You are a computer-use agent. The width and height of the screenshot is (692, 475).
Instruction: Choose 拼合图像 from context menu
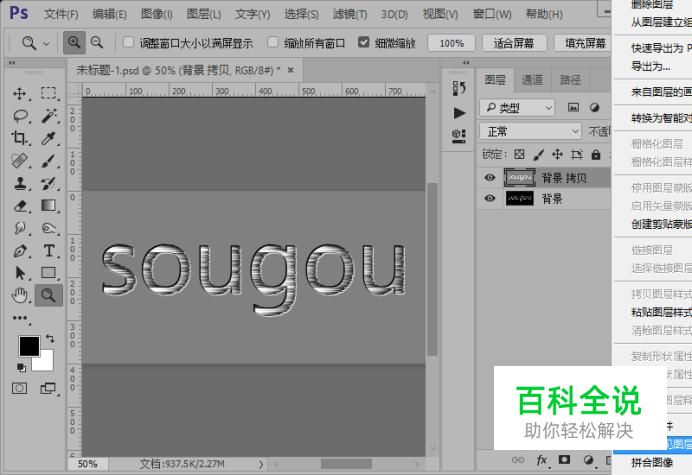[x=652, y=463]
